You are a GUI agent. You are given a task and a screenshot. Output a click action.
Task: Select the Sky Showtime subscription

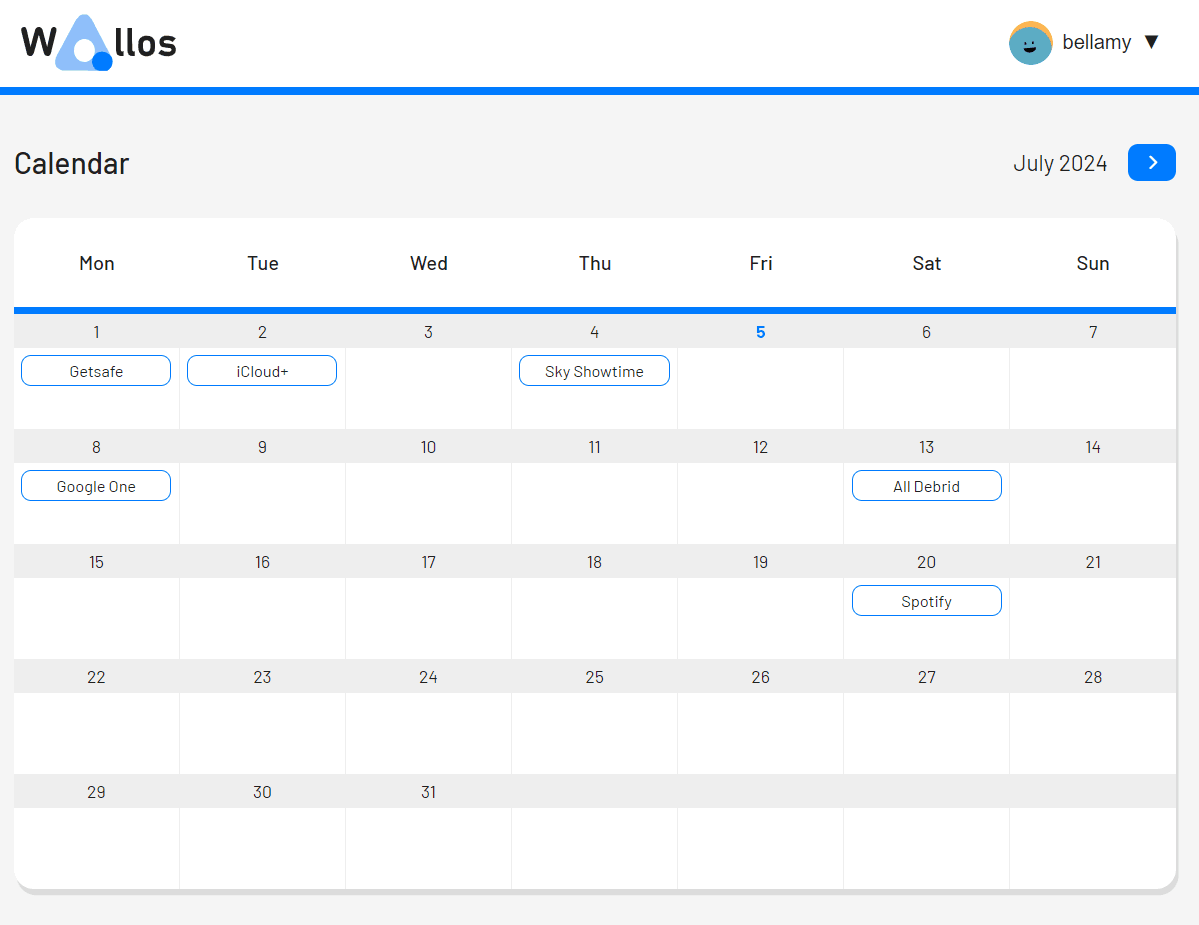pyautogui.click(x=594, y=371)
